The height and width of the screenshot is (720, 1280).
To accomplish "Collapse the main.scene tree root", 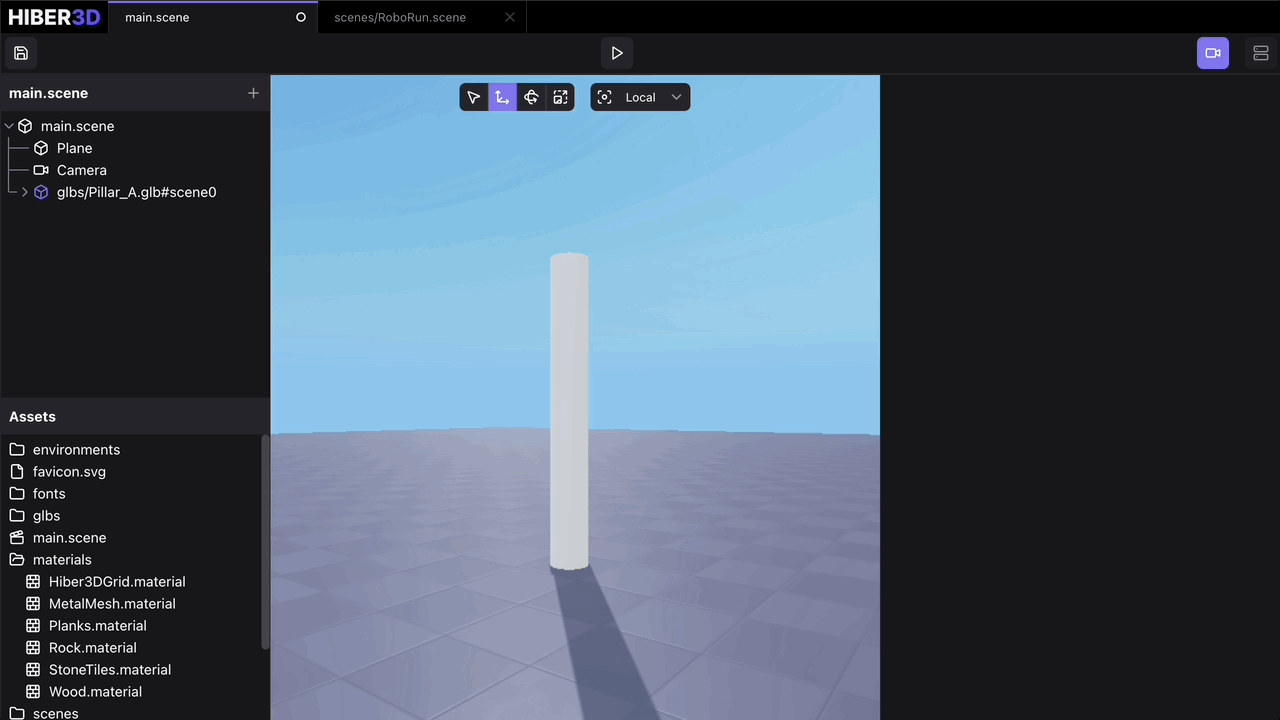I will [x=8, y=126].
